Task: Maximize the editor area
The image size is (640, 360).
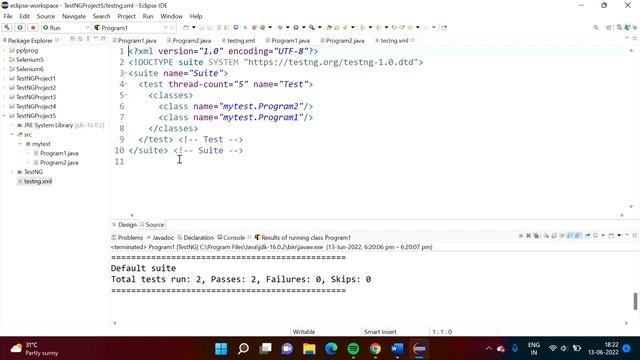Action: click(x=635, y=38)
